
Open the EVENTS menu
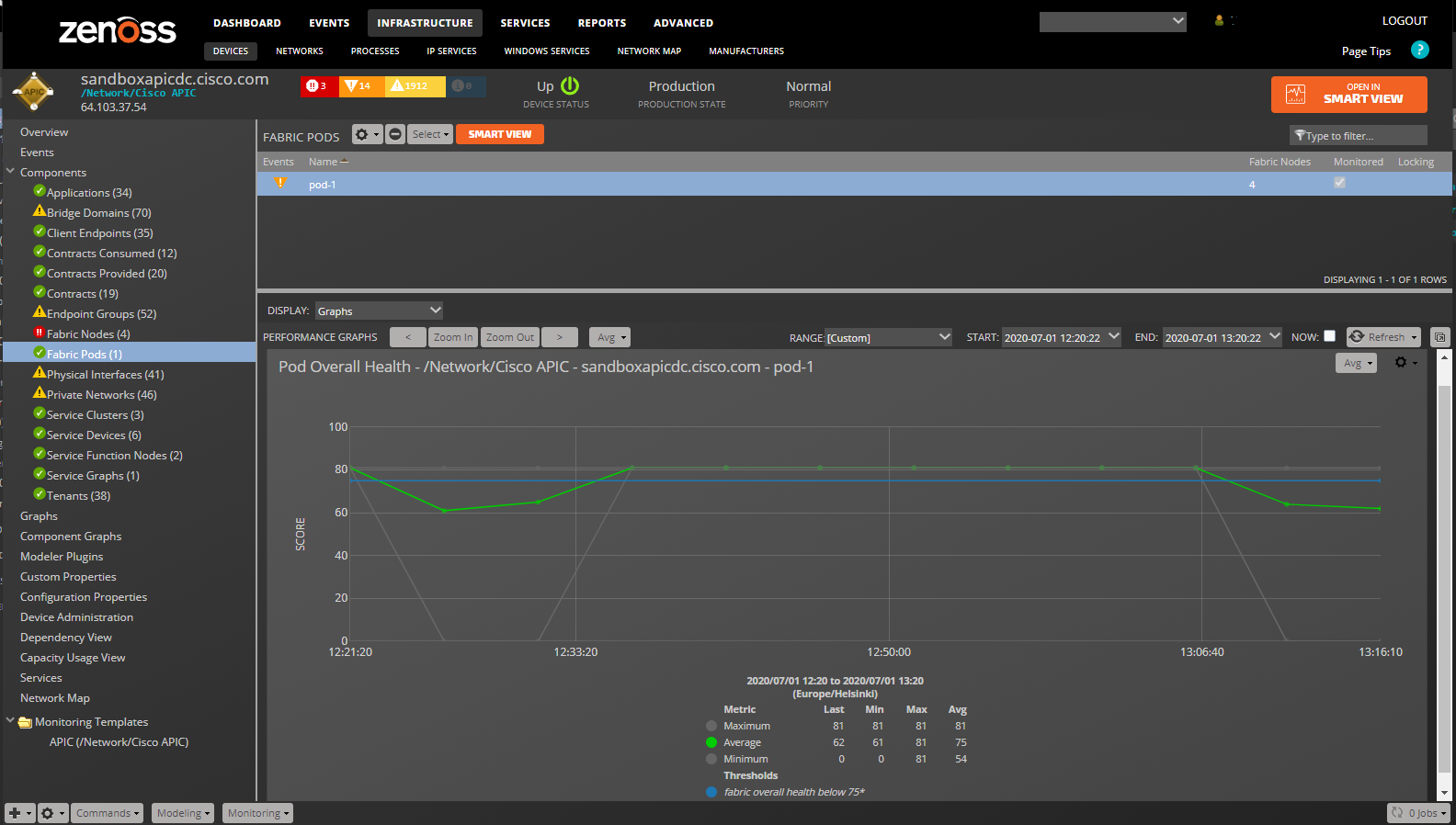pos(329,23)
